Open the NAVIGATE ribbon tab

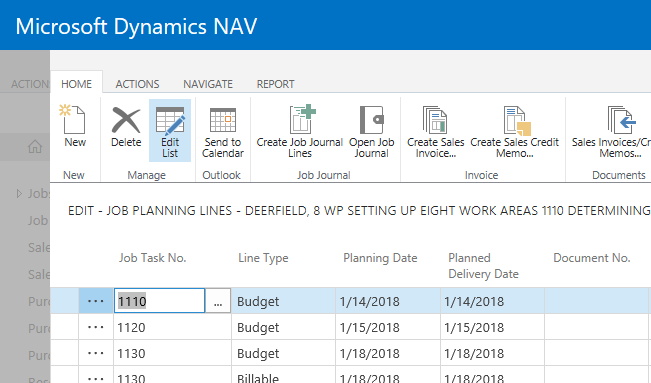coord(208,84)
